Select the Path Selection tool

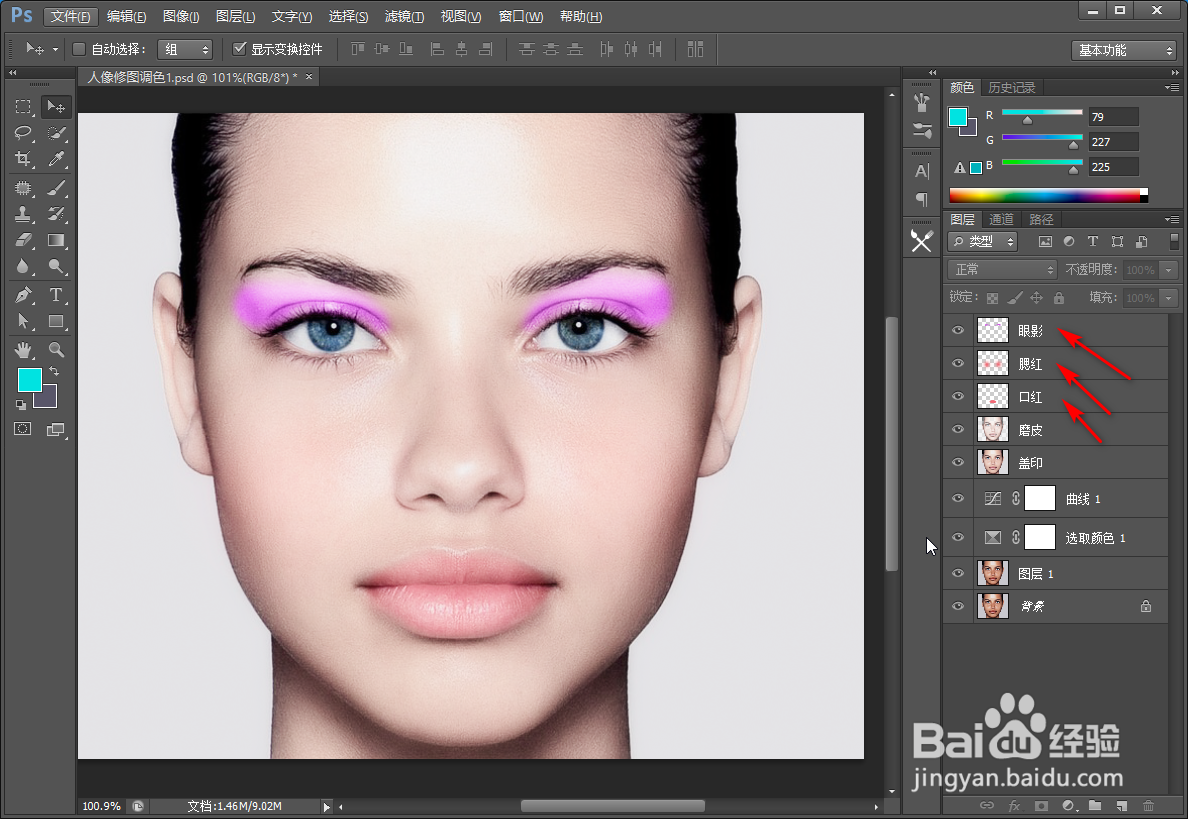pos(23,321)
